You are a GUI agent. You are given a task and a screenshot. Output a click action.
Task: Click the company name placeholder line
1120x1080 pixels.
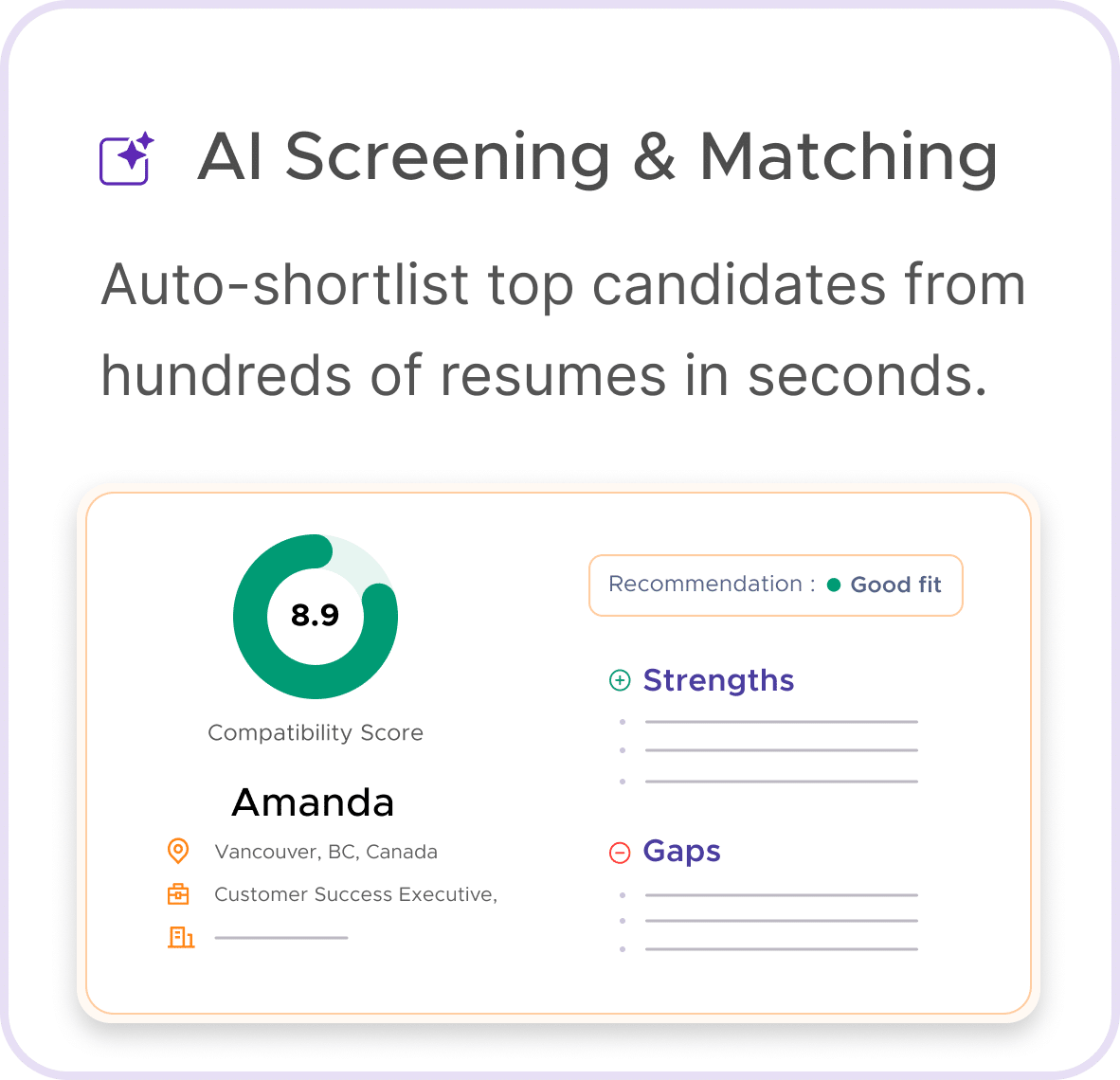[x=281, y=938]
